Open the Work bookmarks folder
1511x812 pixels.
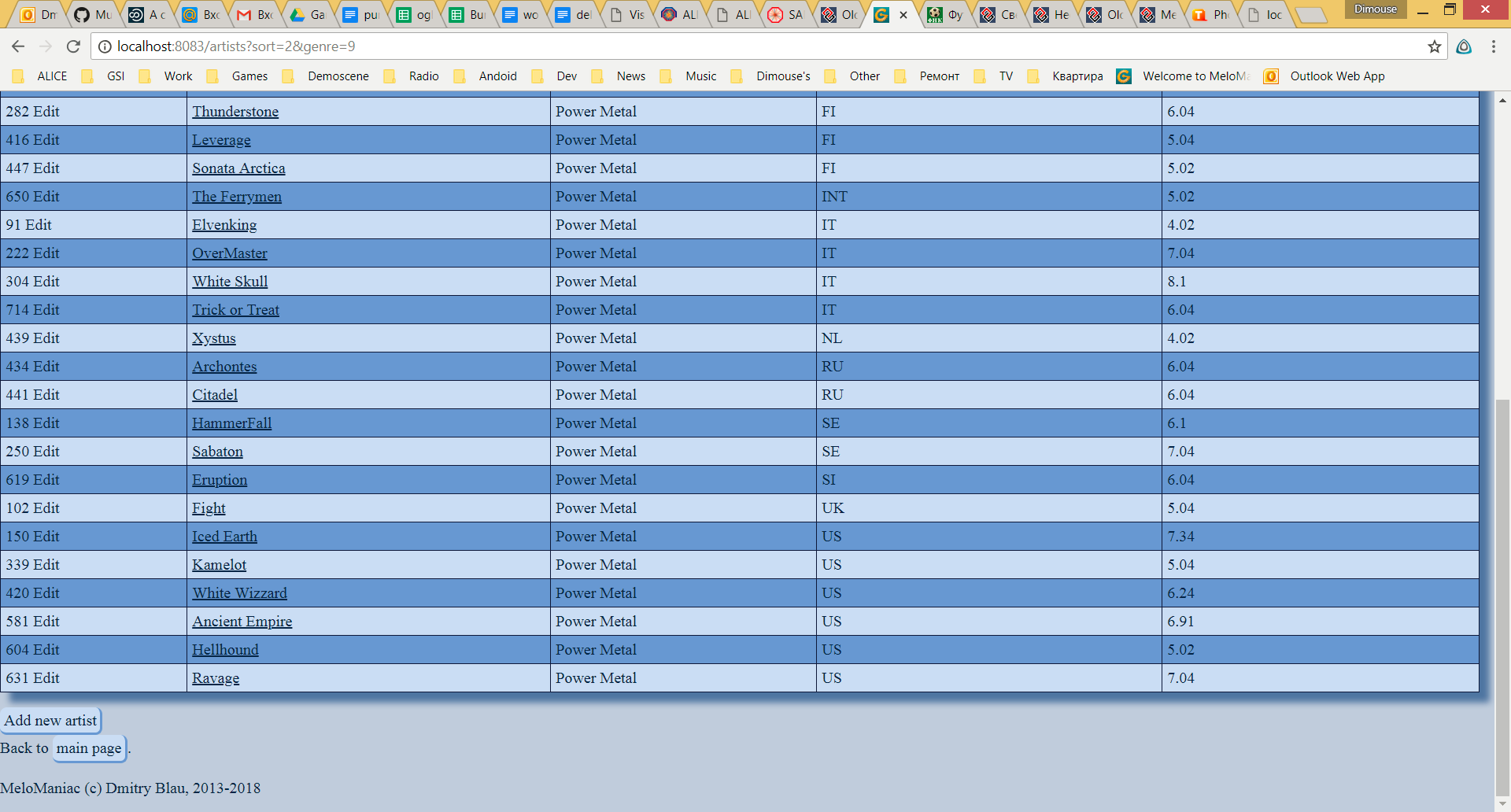(165, 76)
